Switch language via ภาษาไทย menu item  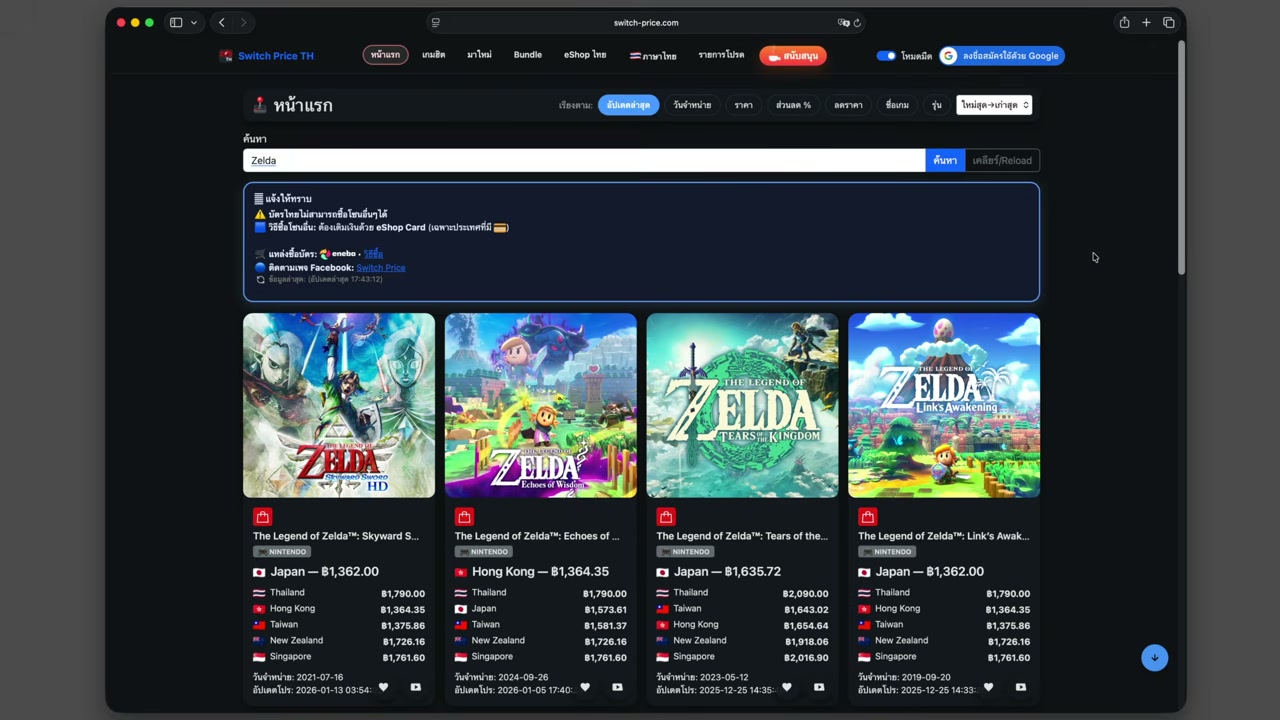click(653, 56)
